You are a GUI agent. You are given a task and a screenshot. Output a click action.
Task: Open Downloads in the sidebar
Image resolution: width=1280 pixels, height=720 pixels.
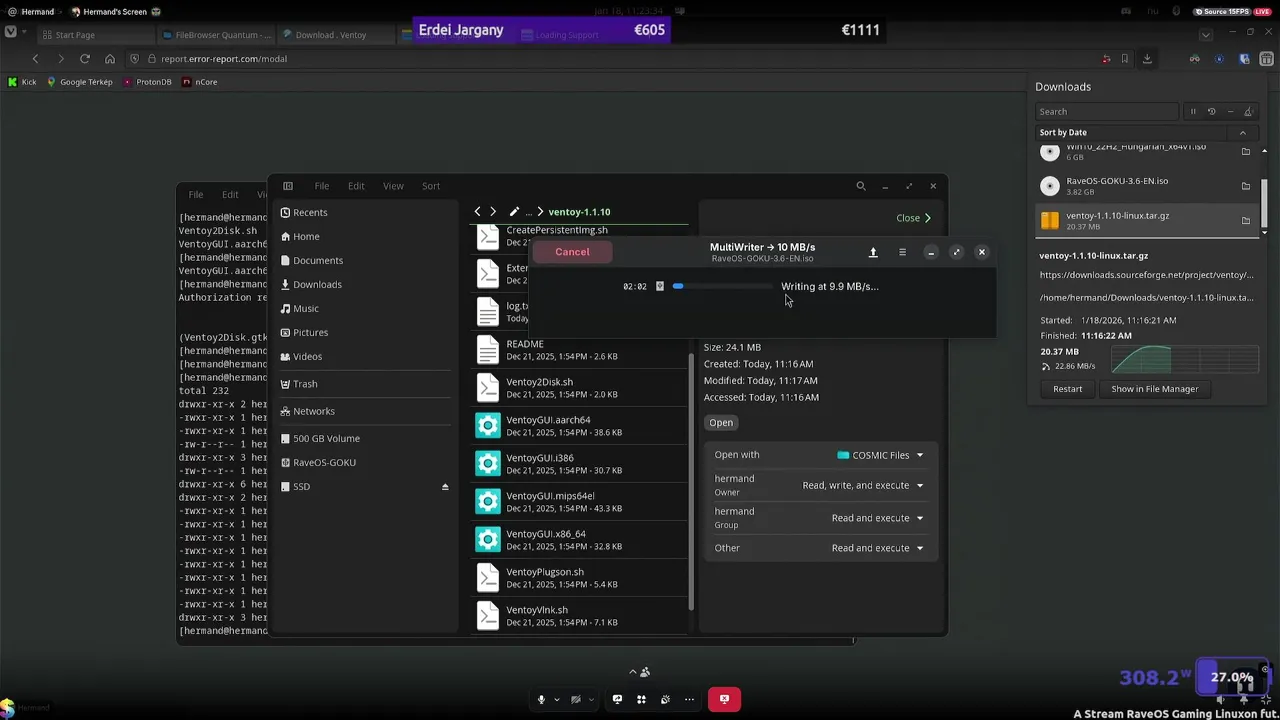pyautogui.click(x=363, y=284)
